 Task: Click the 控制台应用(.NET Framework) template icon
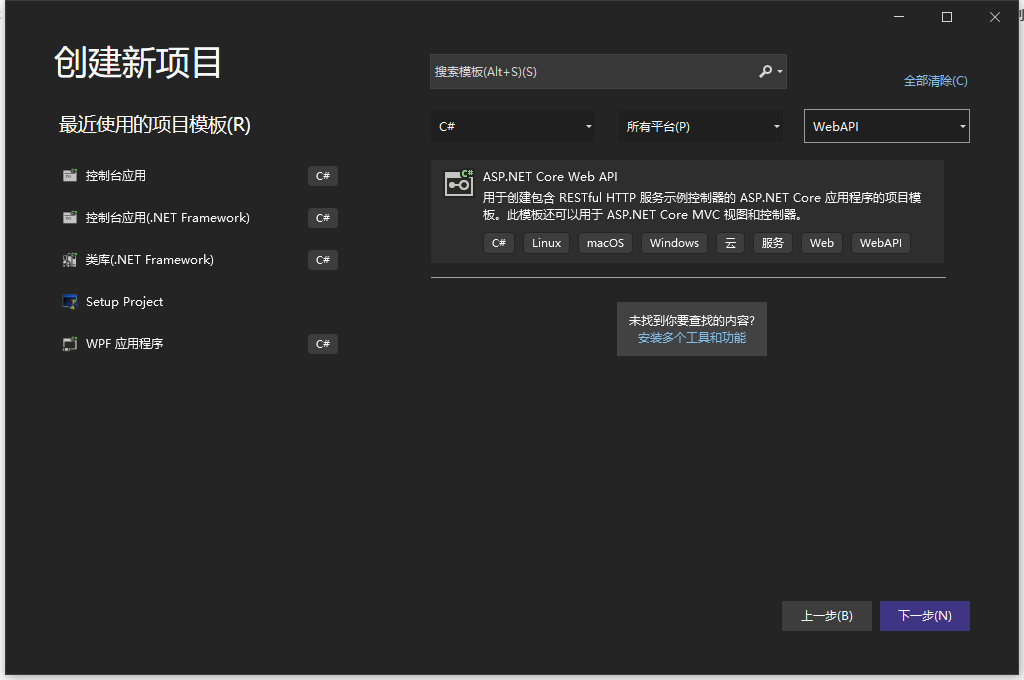pyautogui.click(x=70, y=218)
